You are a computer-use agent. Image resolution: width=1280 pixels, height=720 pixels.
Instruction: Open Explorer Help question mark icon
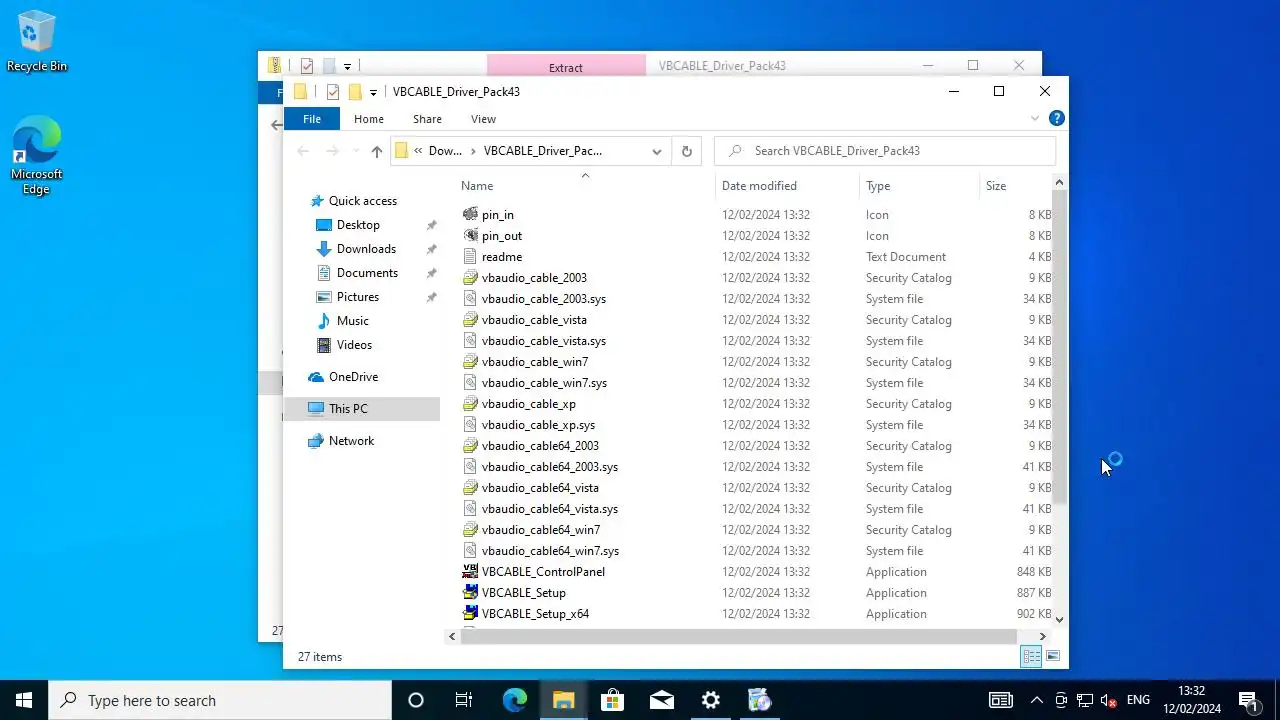click(1056, 118)
